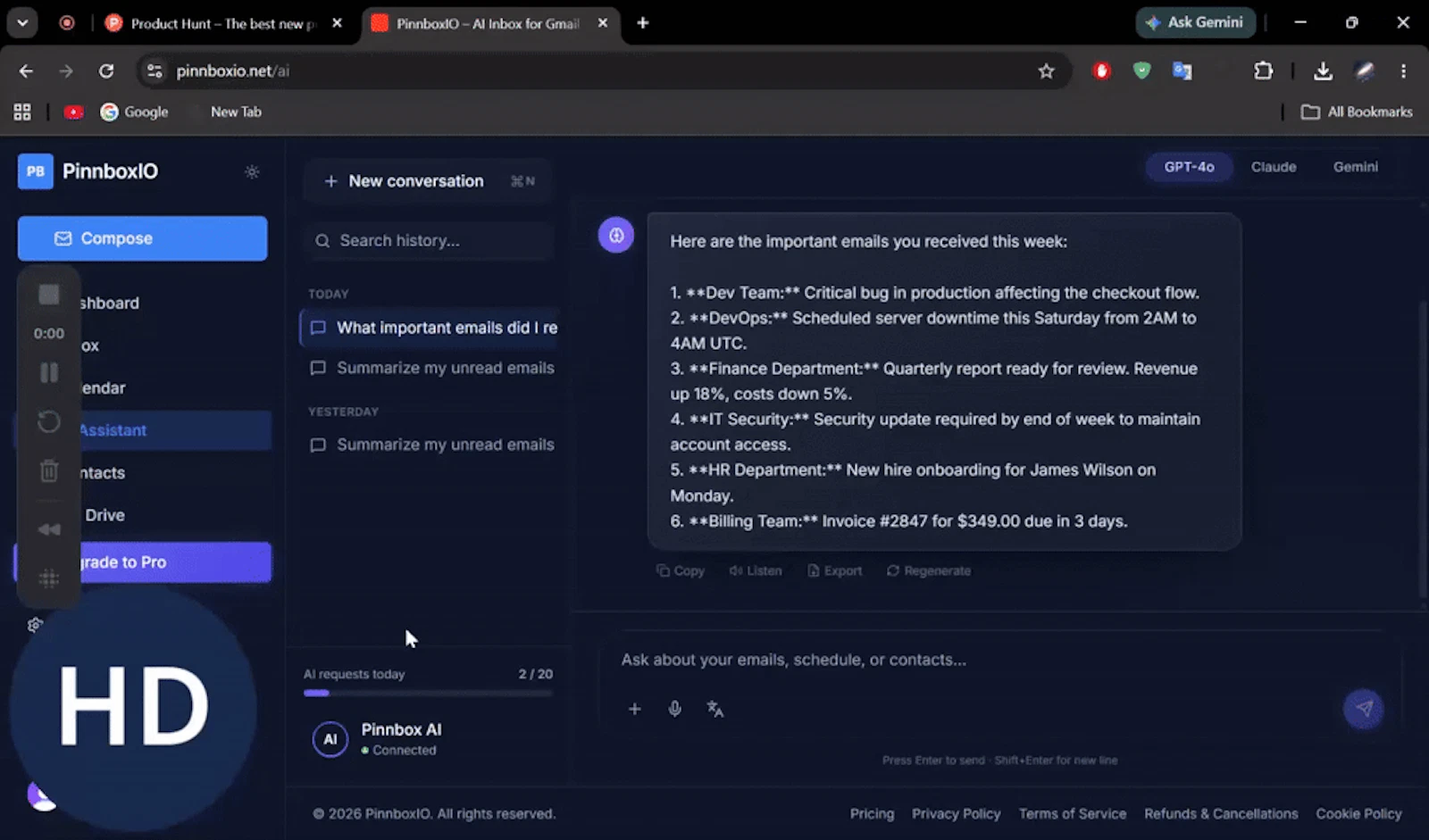The height and width of the screenshot is (840, 1429).
Task: Open the Chrome three-dot menu
Action: click(x=1403, y=71)
